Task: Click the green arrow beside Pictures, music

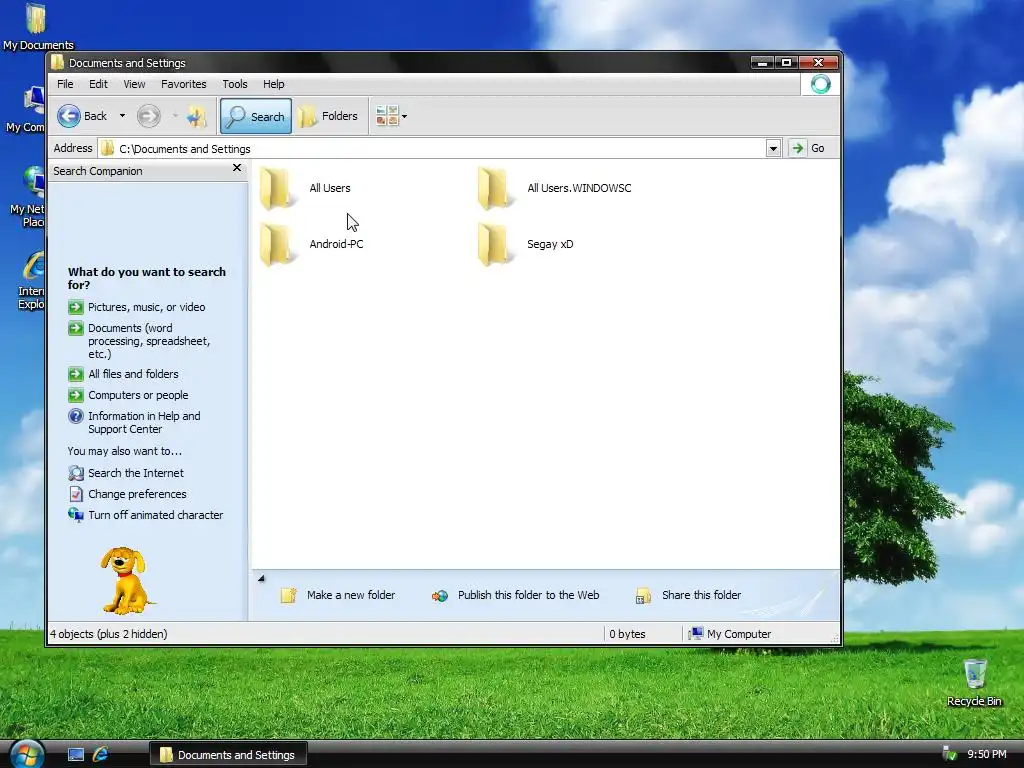Action: [76, 307]
